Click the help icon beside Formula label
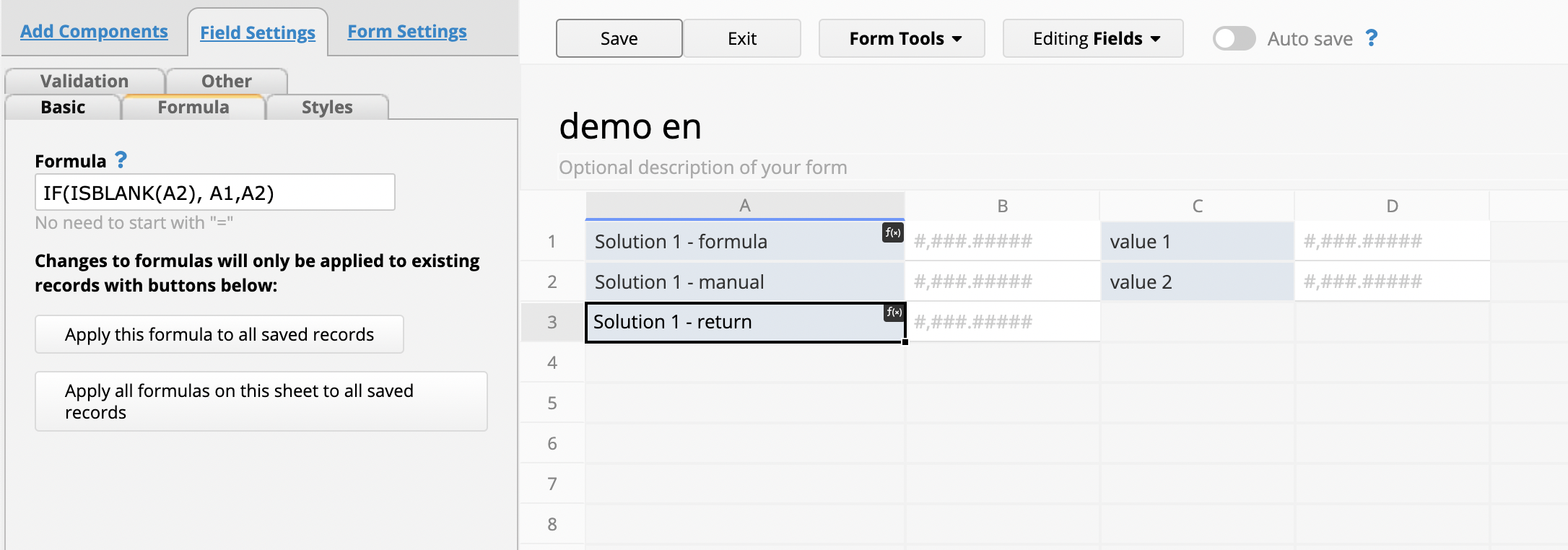 point(121,160)
